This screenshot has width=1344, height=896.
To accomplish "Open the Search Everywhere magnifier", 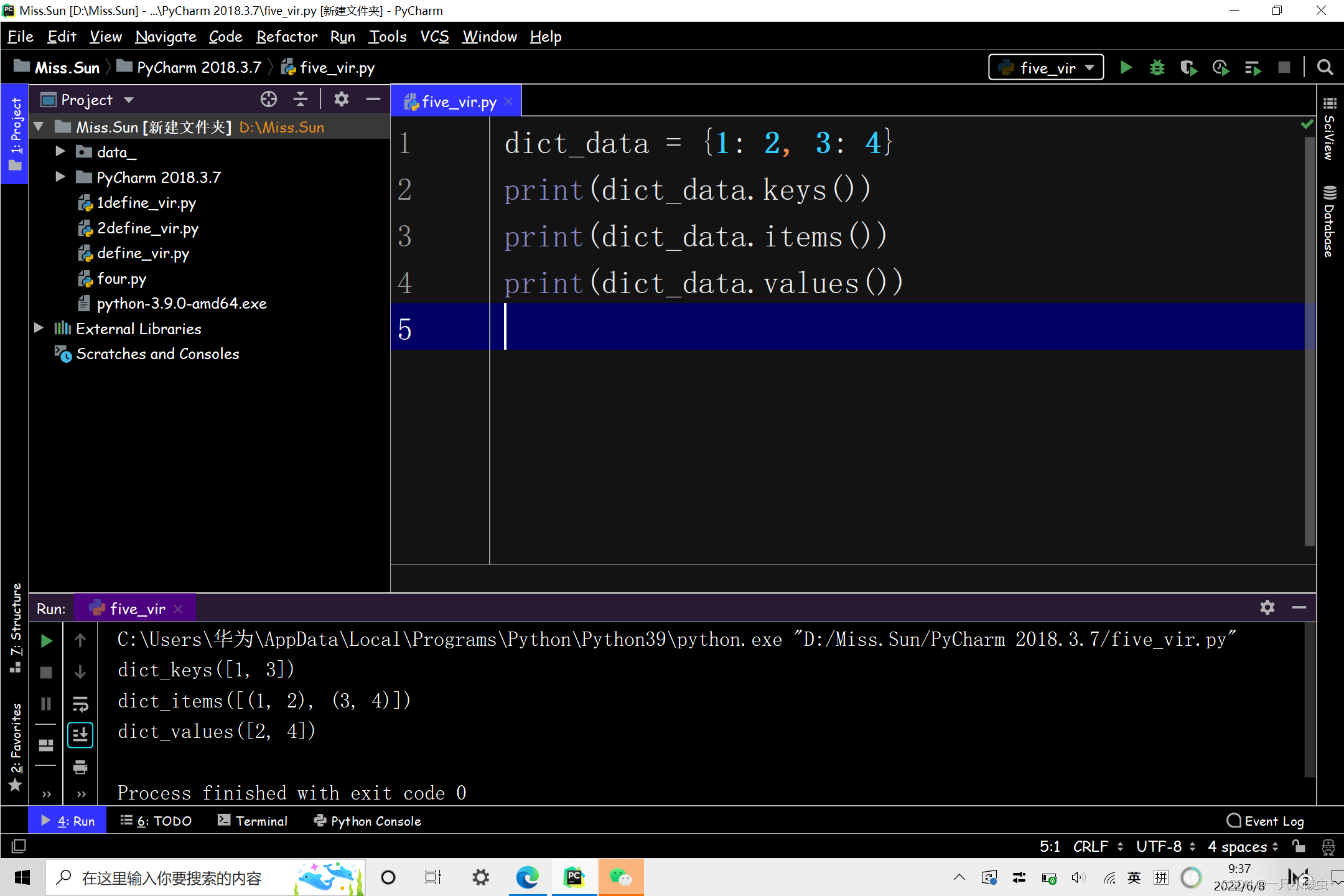I will [1325, 67].
